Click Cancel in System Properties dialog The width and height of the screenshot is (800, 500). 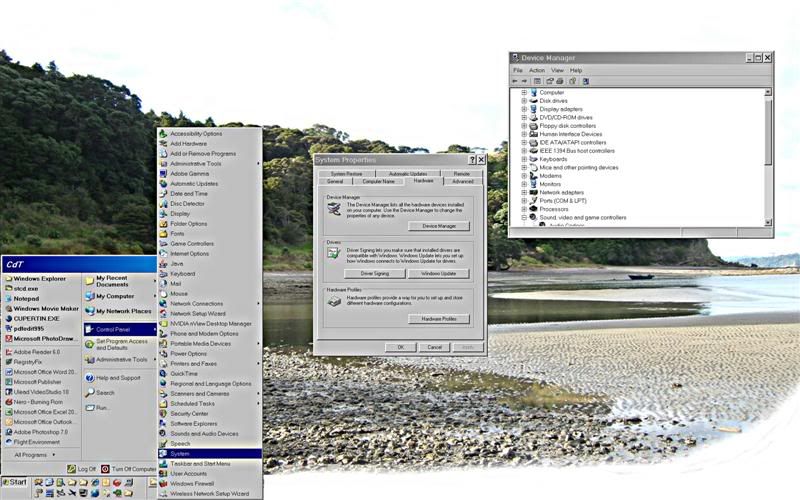pyautogui.click(x=434, y=347)
